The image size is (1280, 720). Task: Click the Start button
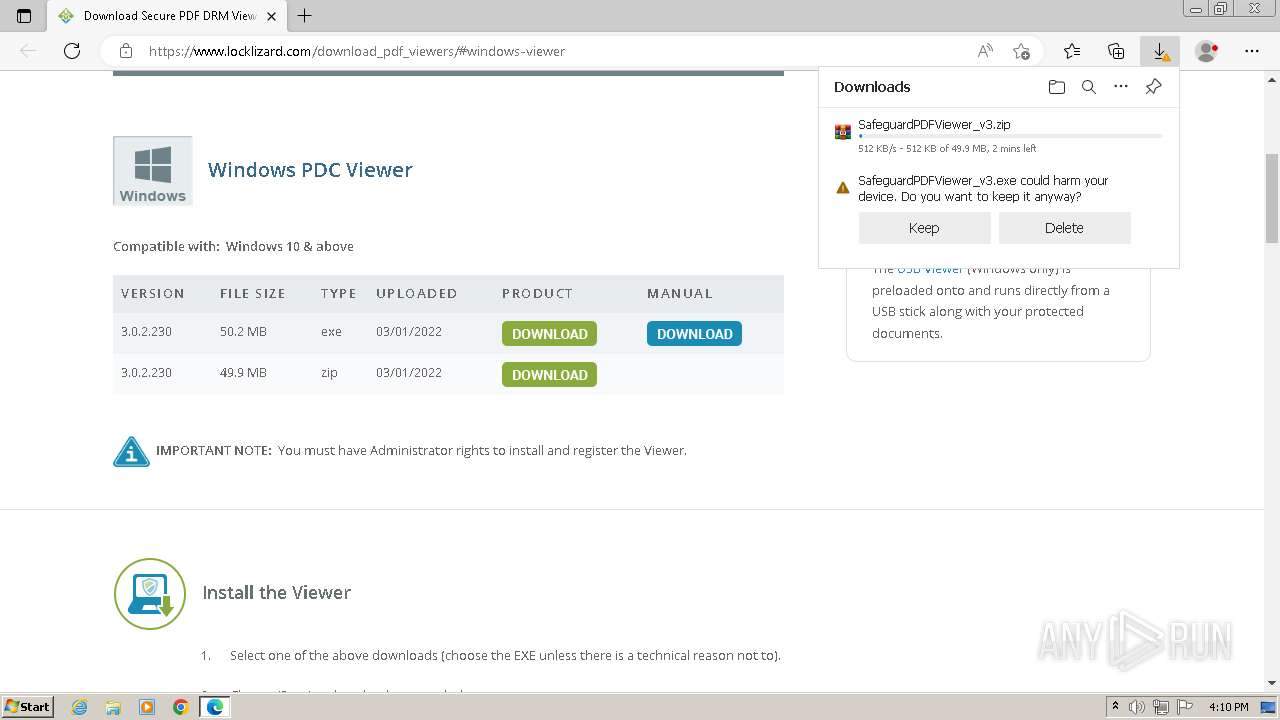click(x=28, y=707)
